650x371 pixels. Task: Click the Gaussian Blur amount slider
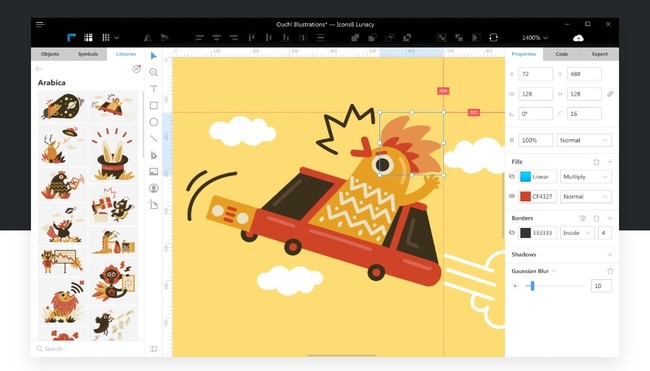coord(554,286)
